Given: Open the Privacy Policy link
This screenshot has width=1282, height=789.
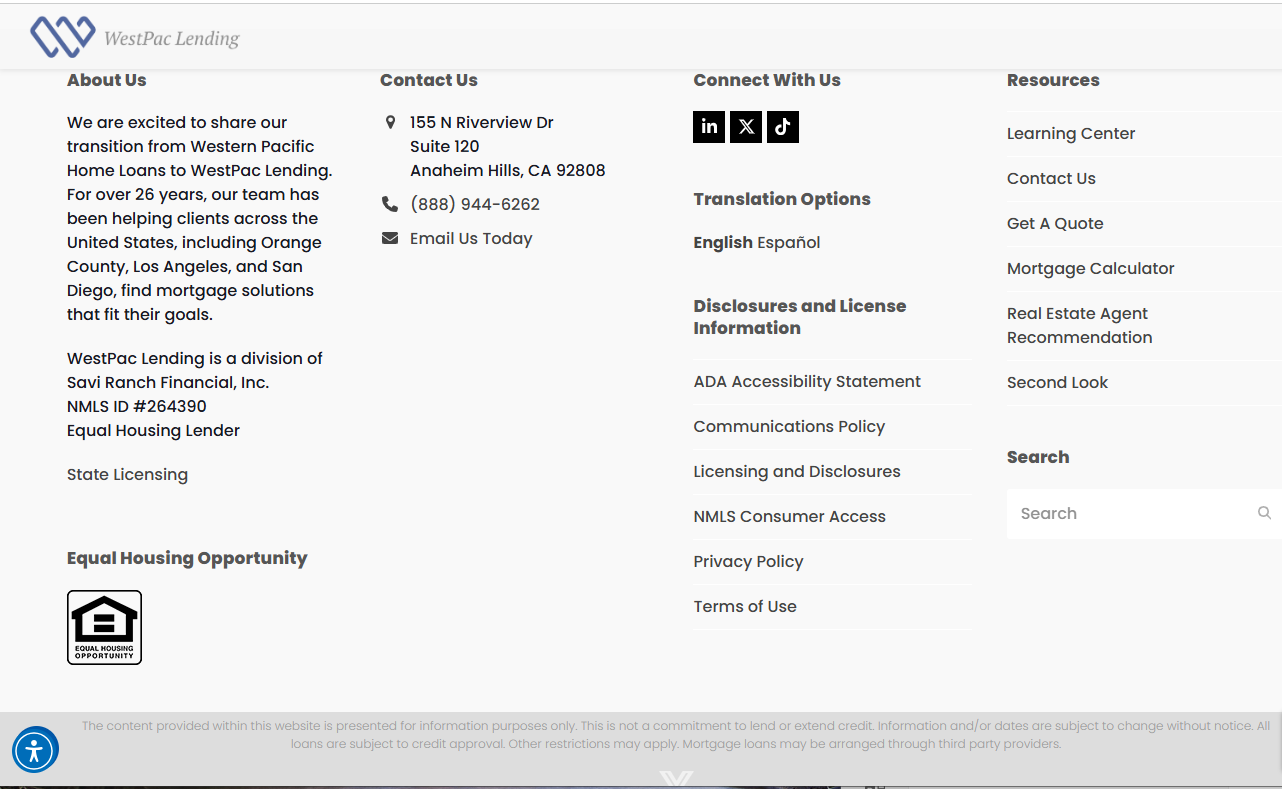Looking at the screenshot, I should point(748,561).
